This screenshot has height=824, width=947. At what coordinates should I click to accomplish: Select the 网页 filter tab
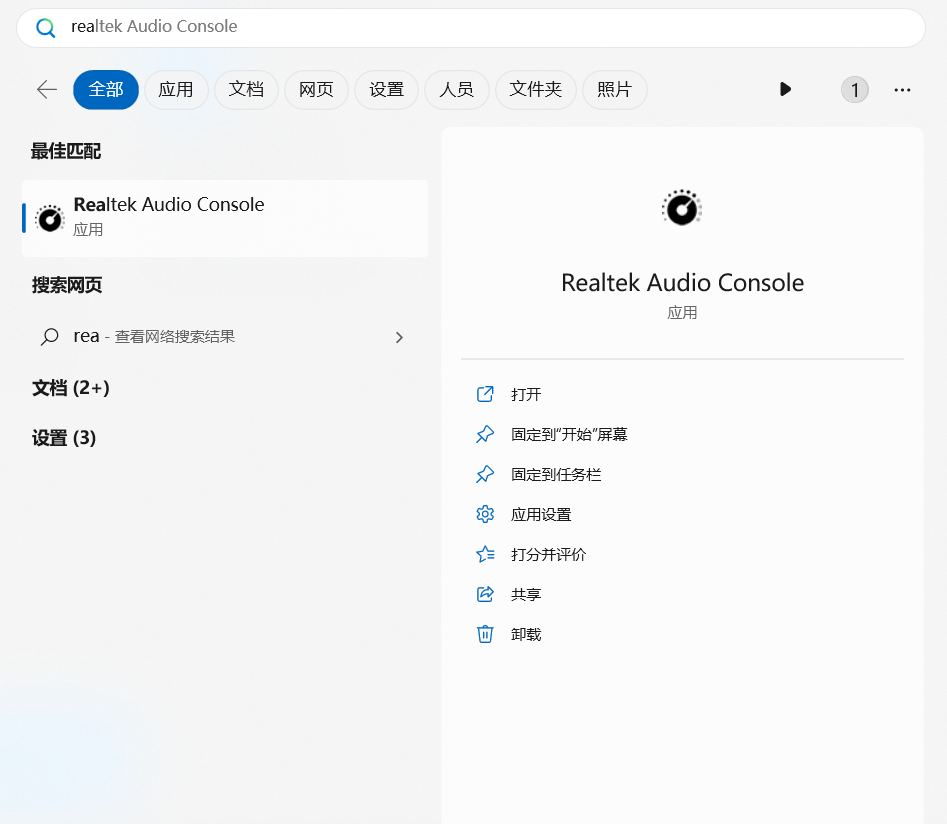pos(316,90)
